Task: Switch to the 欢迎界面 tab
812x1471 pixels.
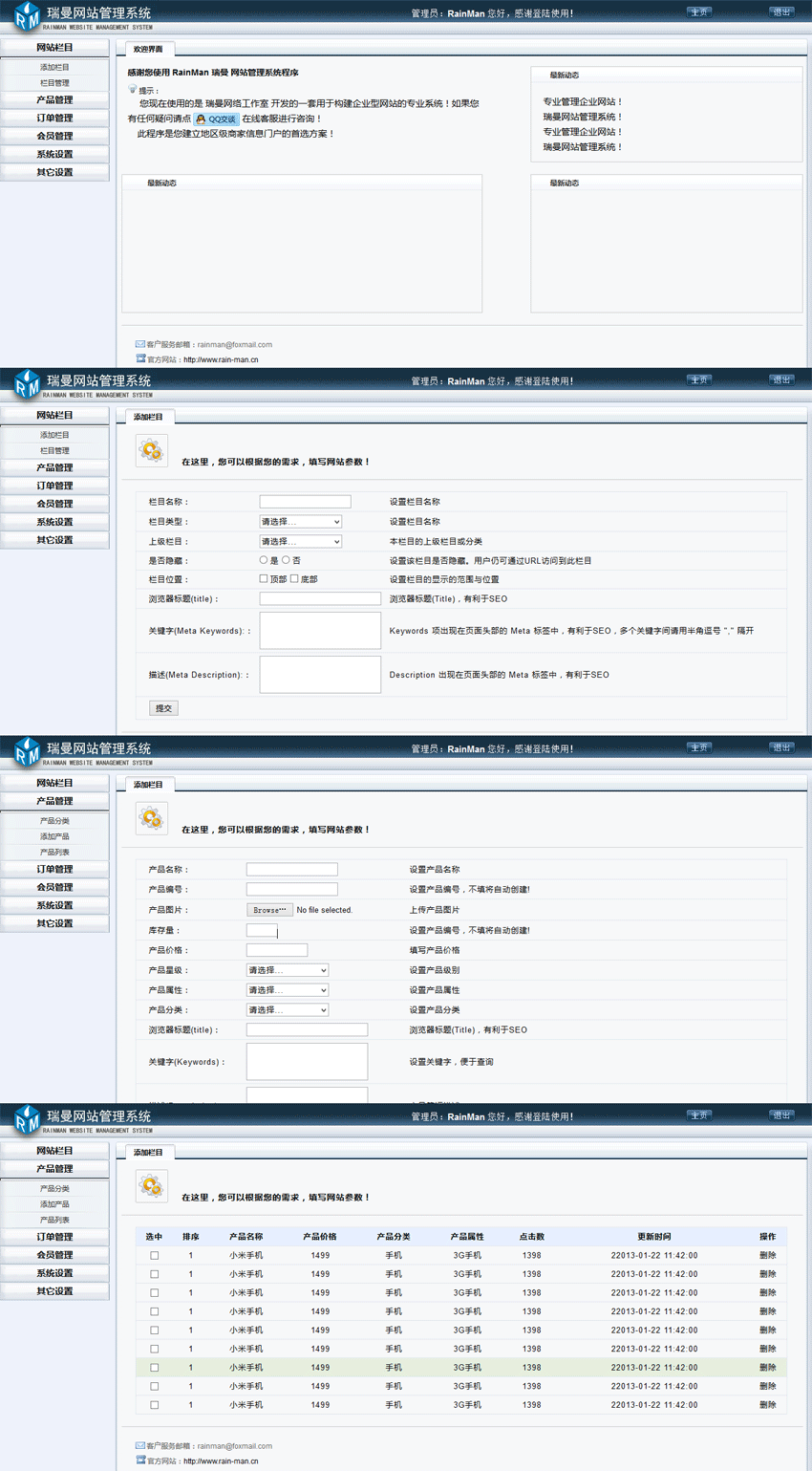Action: click(x=148, y=49)
